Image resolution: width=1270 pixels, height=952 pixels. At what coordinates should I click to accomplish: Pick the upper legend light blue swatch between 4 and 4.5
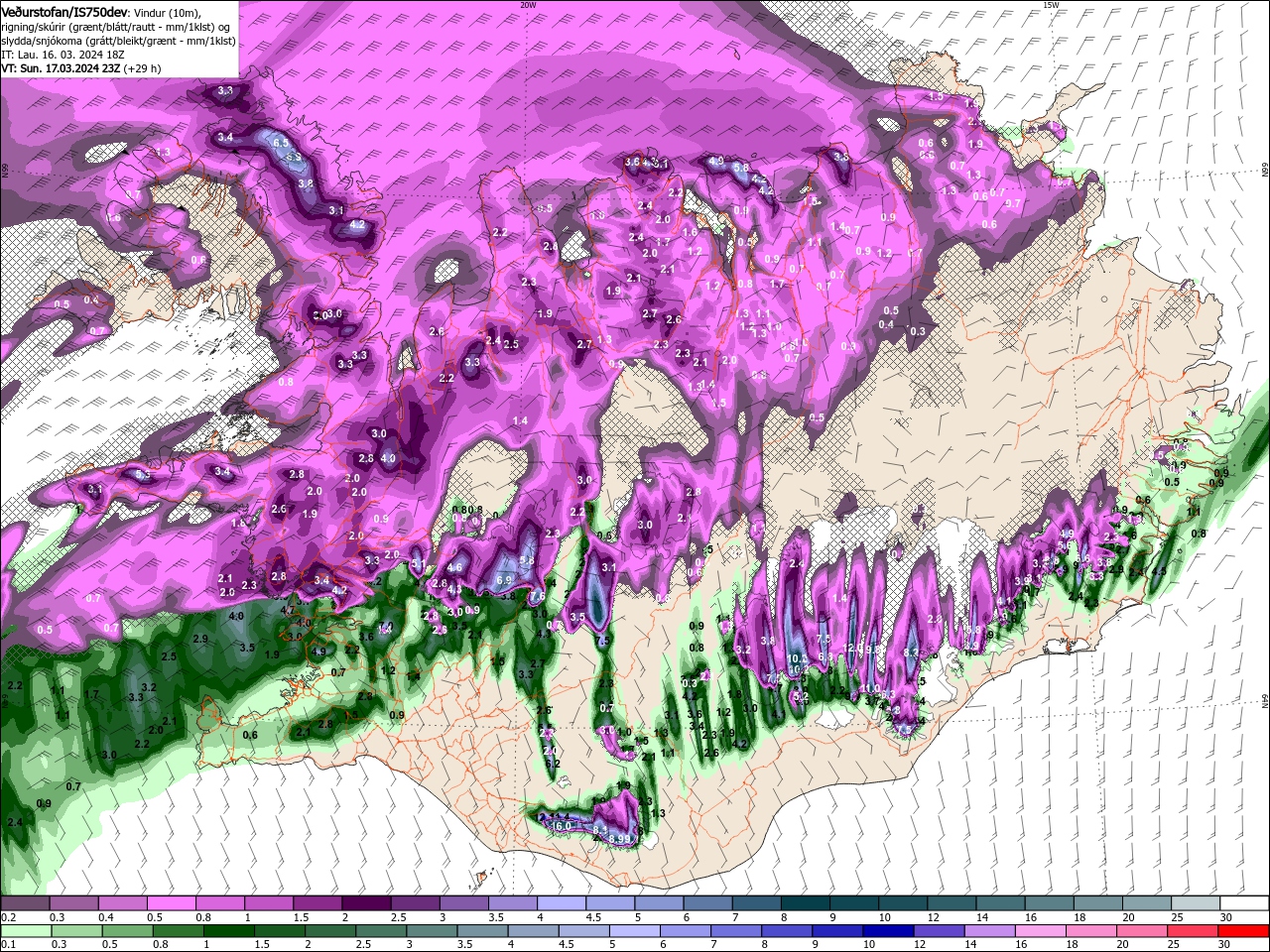click(561, 904)
